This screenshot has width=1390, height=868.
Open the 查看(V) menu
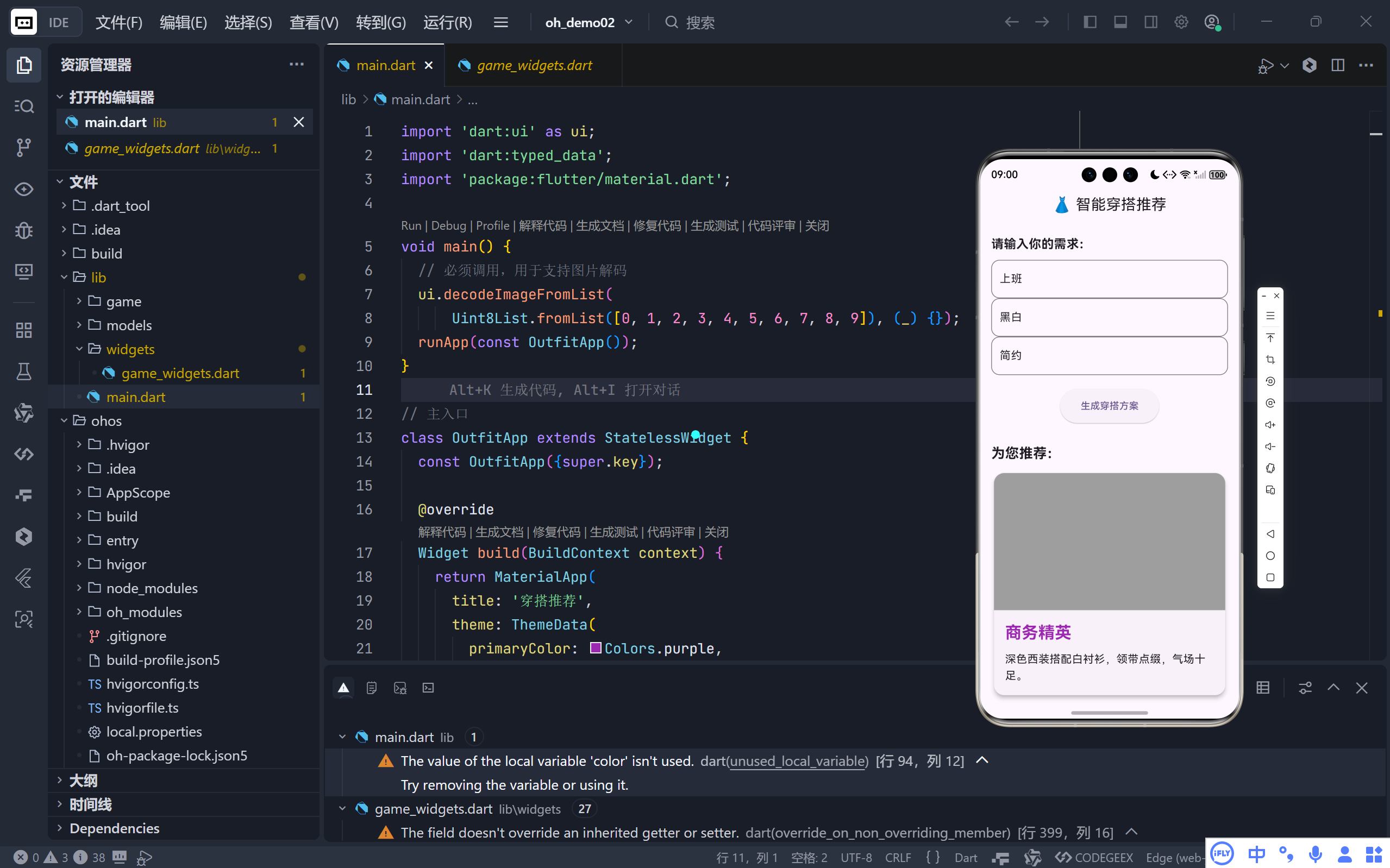coord(314,22)
